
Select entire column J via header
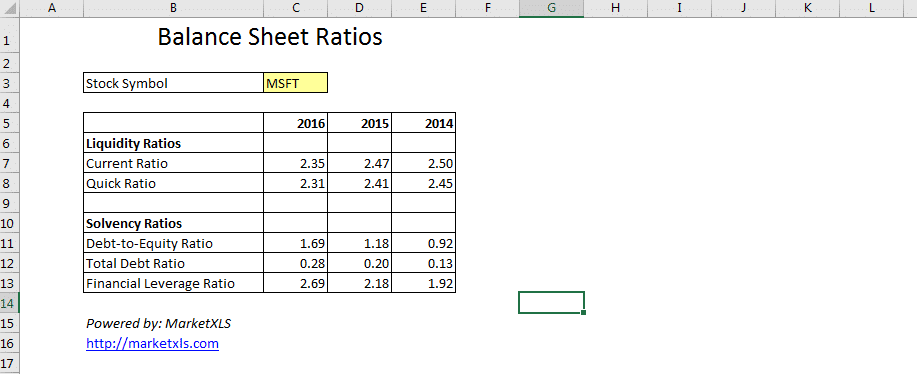click(743, 8)
